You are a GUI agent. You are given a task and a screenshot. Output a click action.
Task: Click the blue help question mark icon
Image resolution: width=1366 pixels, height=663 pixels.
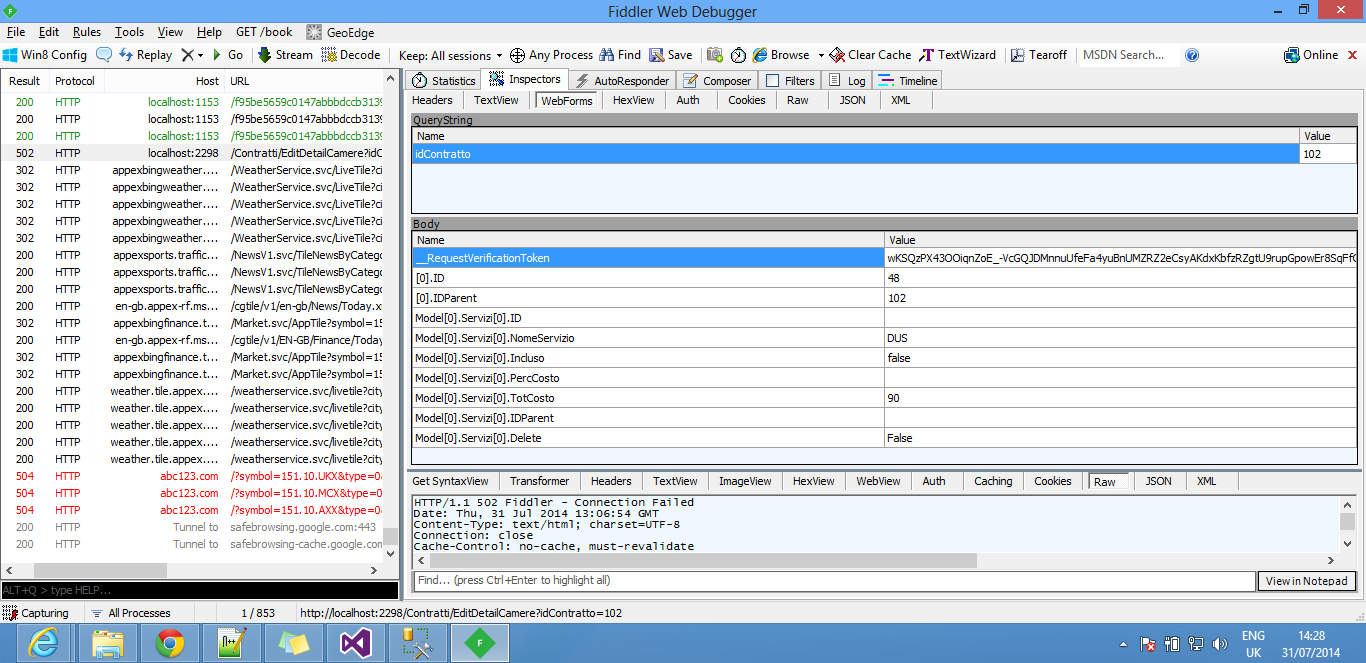click(x=1192, y=55)
